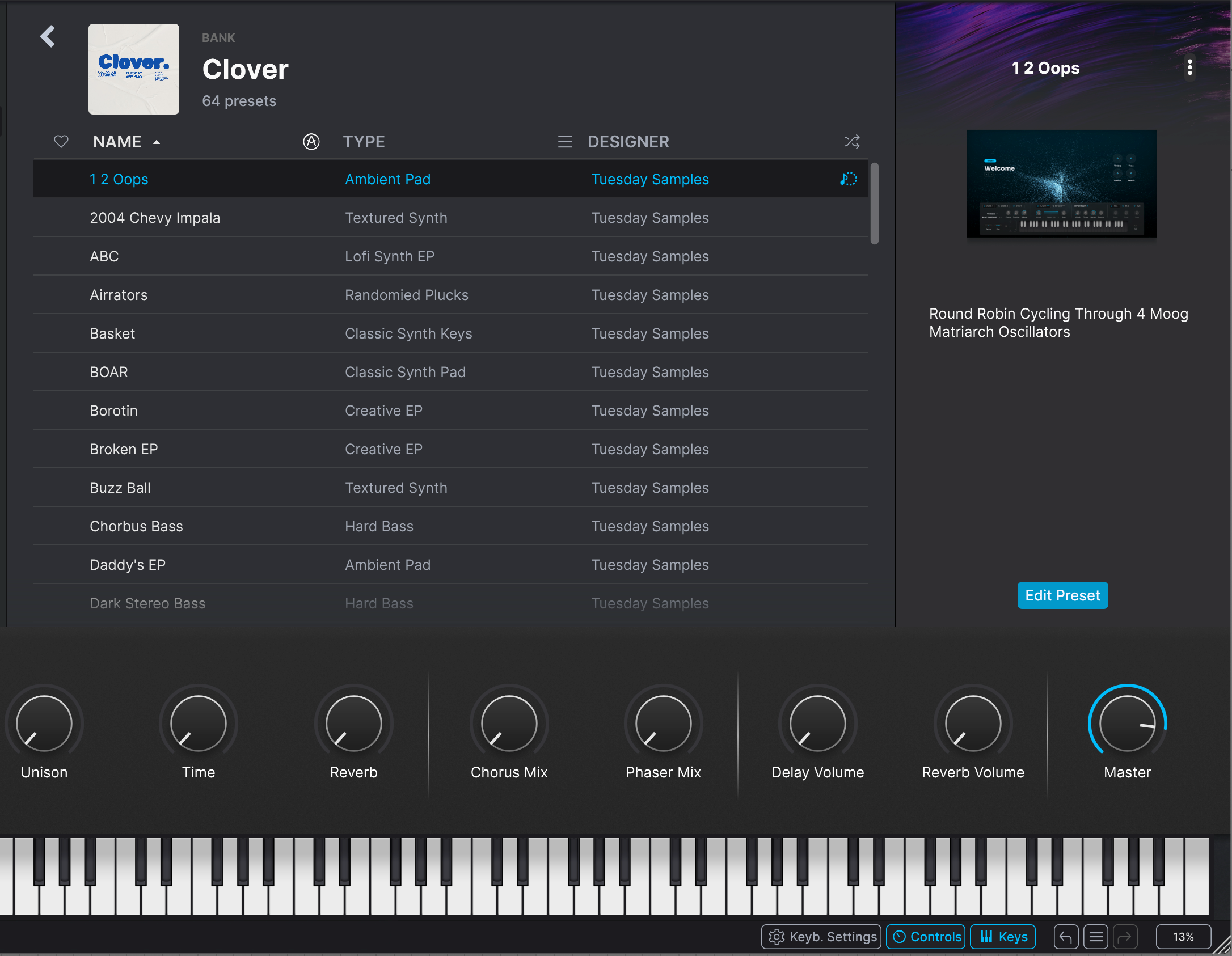The image size is (1232, 956).
Task: Select the Basket preset
Action: 450,333
